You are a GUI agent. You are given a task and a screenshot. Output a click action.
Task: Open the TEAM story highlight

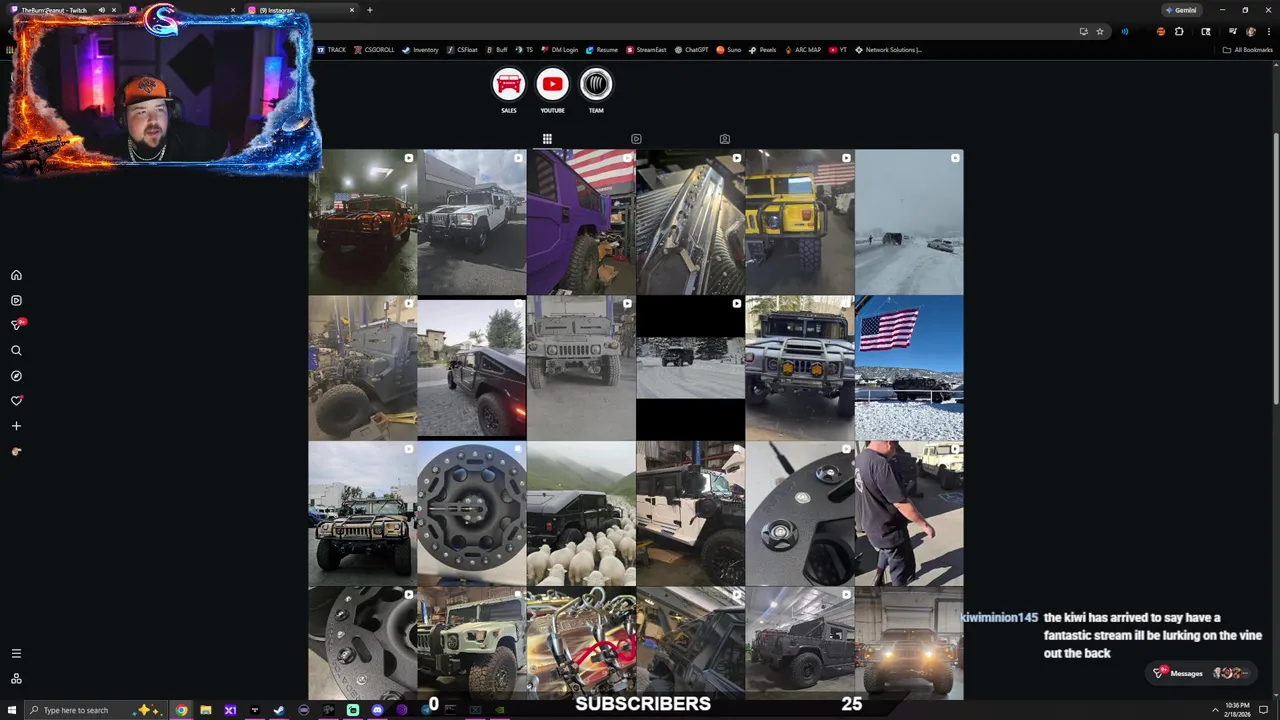(x=596, y=90)
